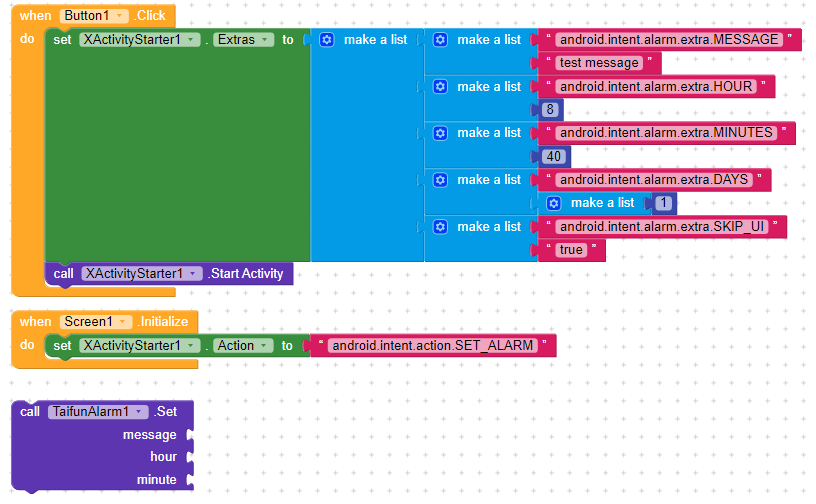Open gear mutator on list beside extra.HOUR

pos(440,87)
